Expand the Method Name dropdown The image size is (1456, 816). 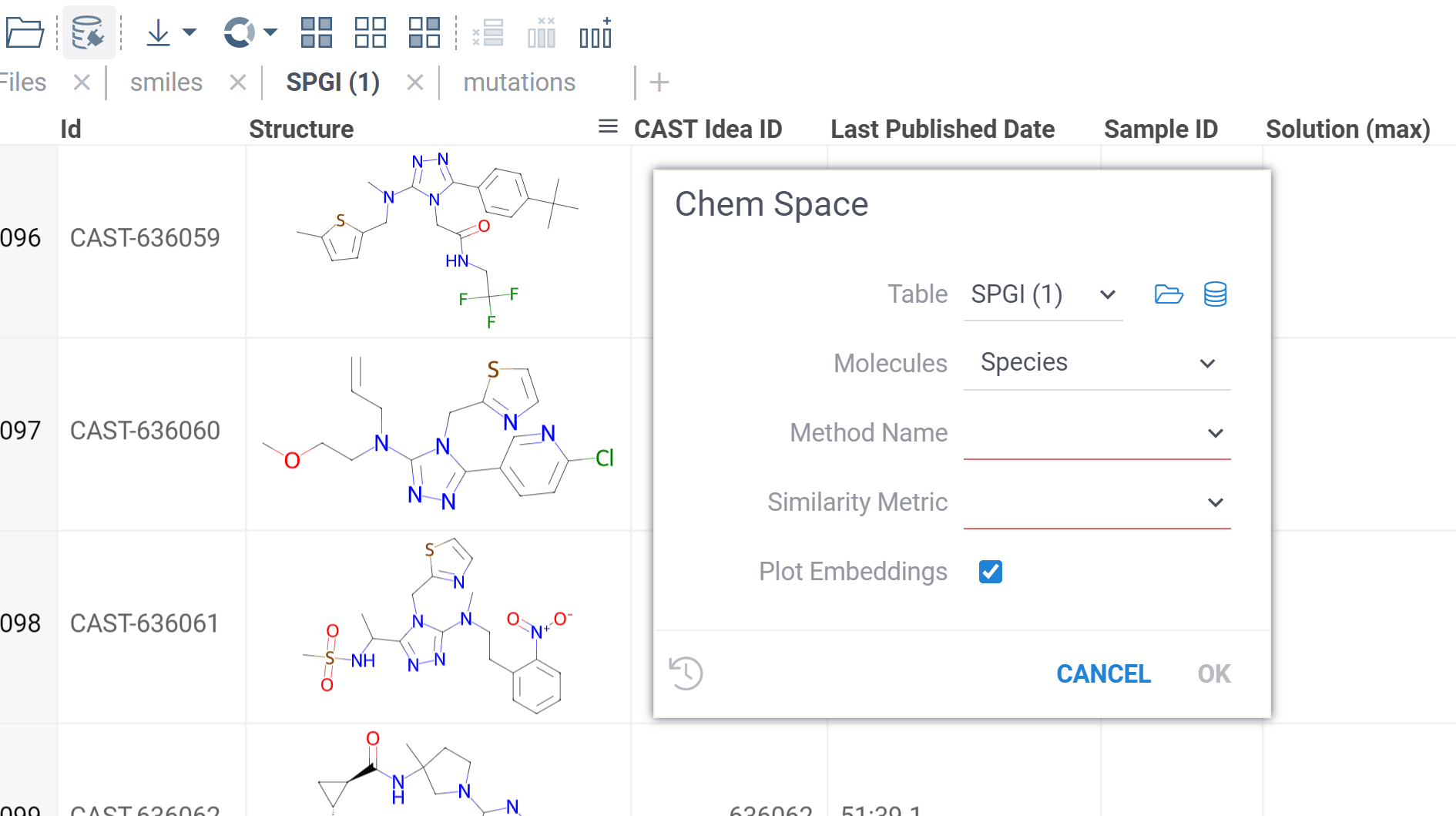point(1215,433)
